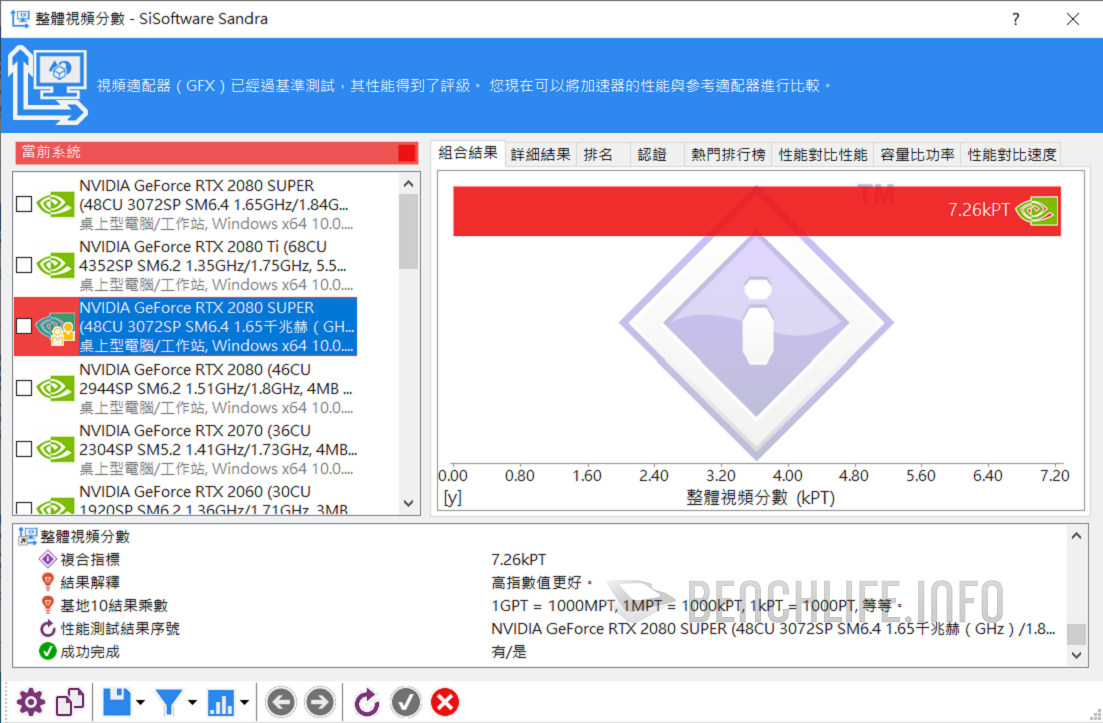1103x723 pixels.
Task: Click the 高指數值更好 explanation text
Action: click(x=542, y=582)
